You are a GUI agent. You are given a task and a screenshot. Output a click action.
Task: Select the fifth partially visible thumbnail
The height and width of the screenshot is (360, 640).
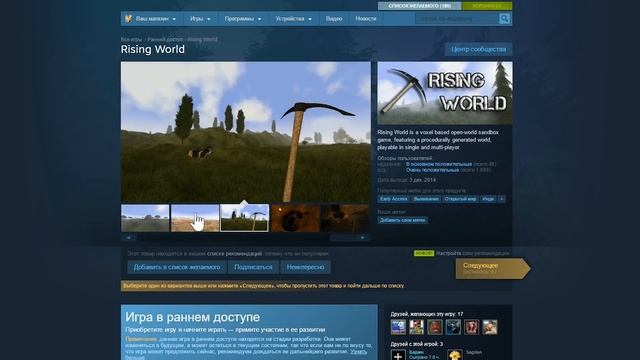coord(345,218)
